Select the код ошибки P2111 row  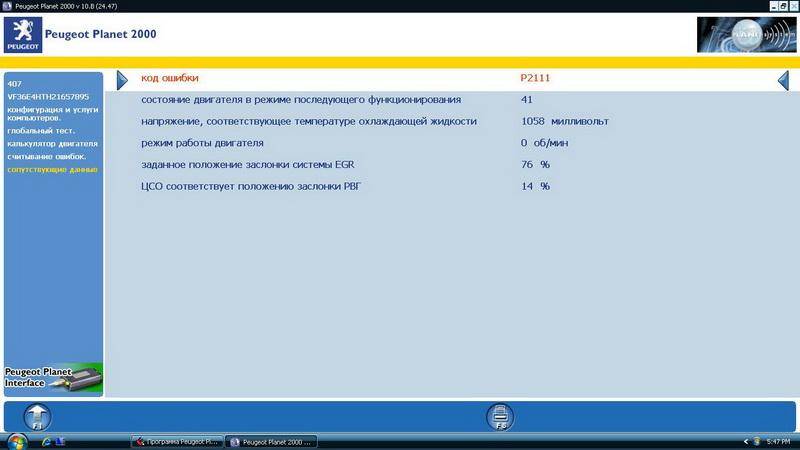450,78
